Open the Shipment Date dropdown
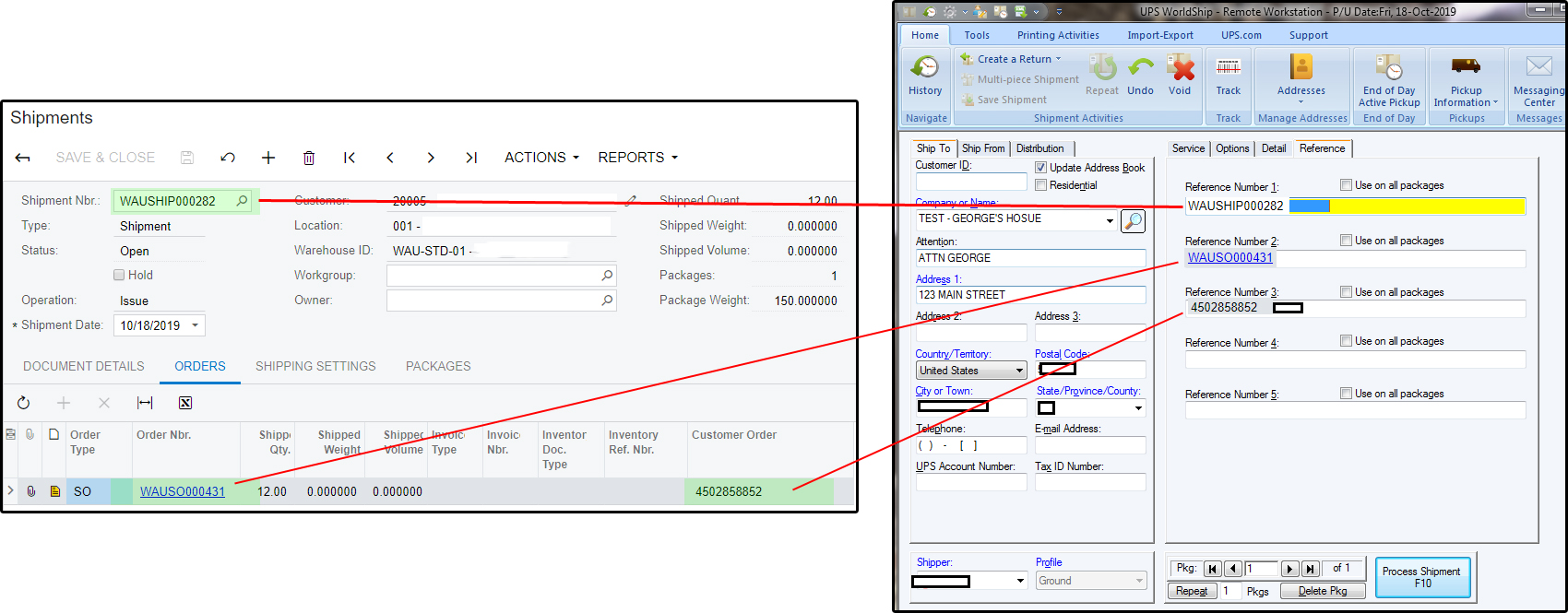The image size is (1568, 613). [x=195, y=325]
